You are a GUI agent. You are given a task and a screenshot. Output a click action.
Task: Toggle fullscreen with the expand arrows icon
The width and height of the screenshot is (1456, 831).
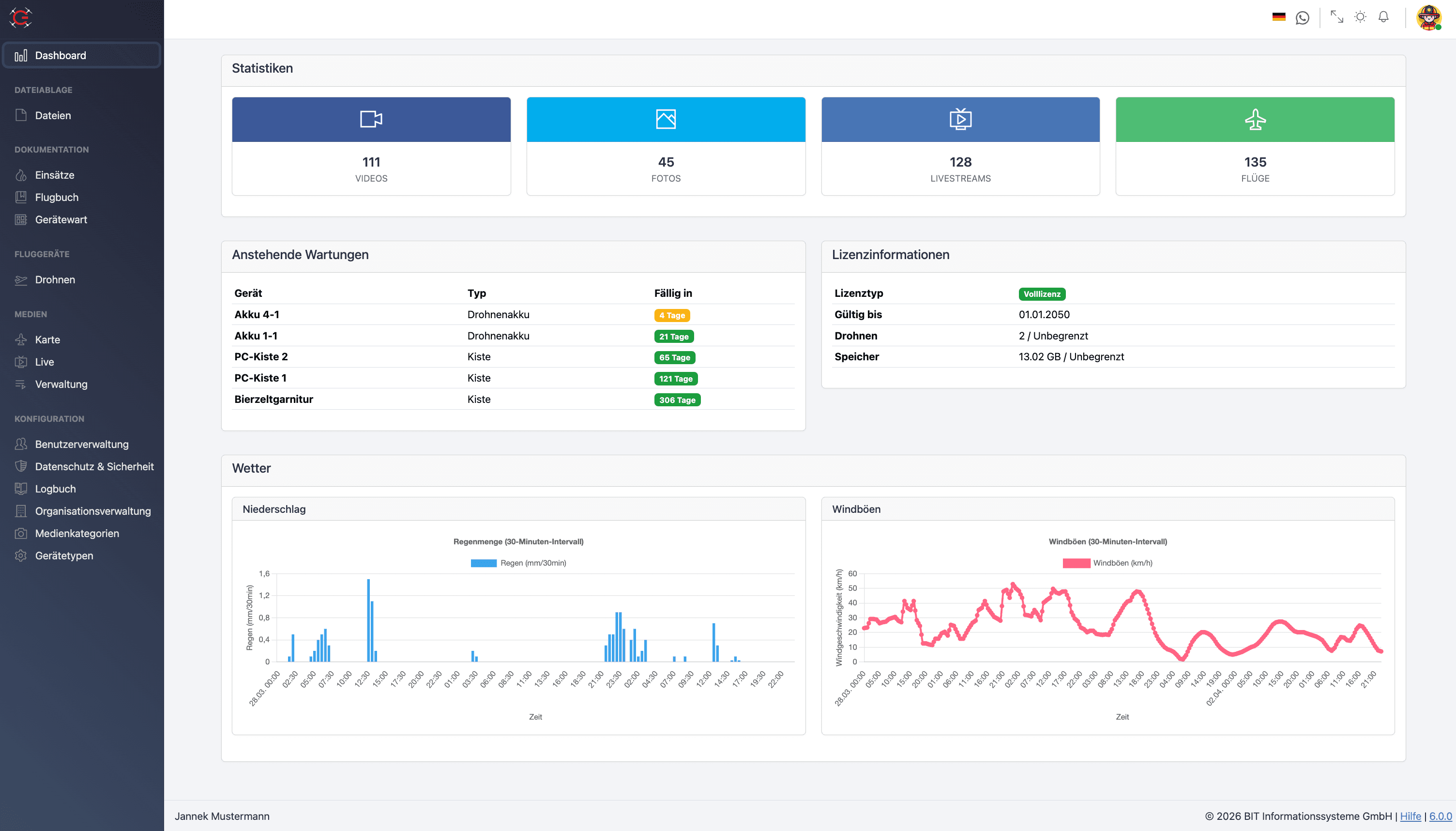[x=1336, y=17]
